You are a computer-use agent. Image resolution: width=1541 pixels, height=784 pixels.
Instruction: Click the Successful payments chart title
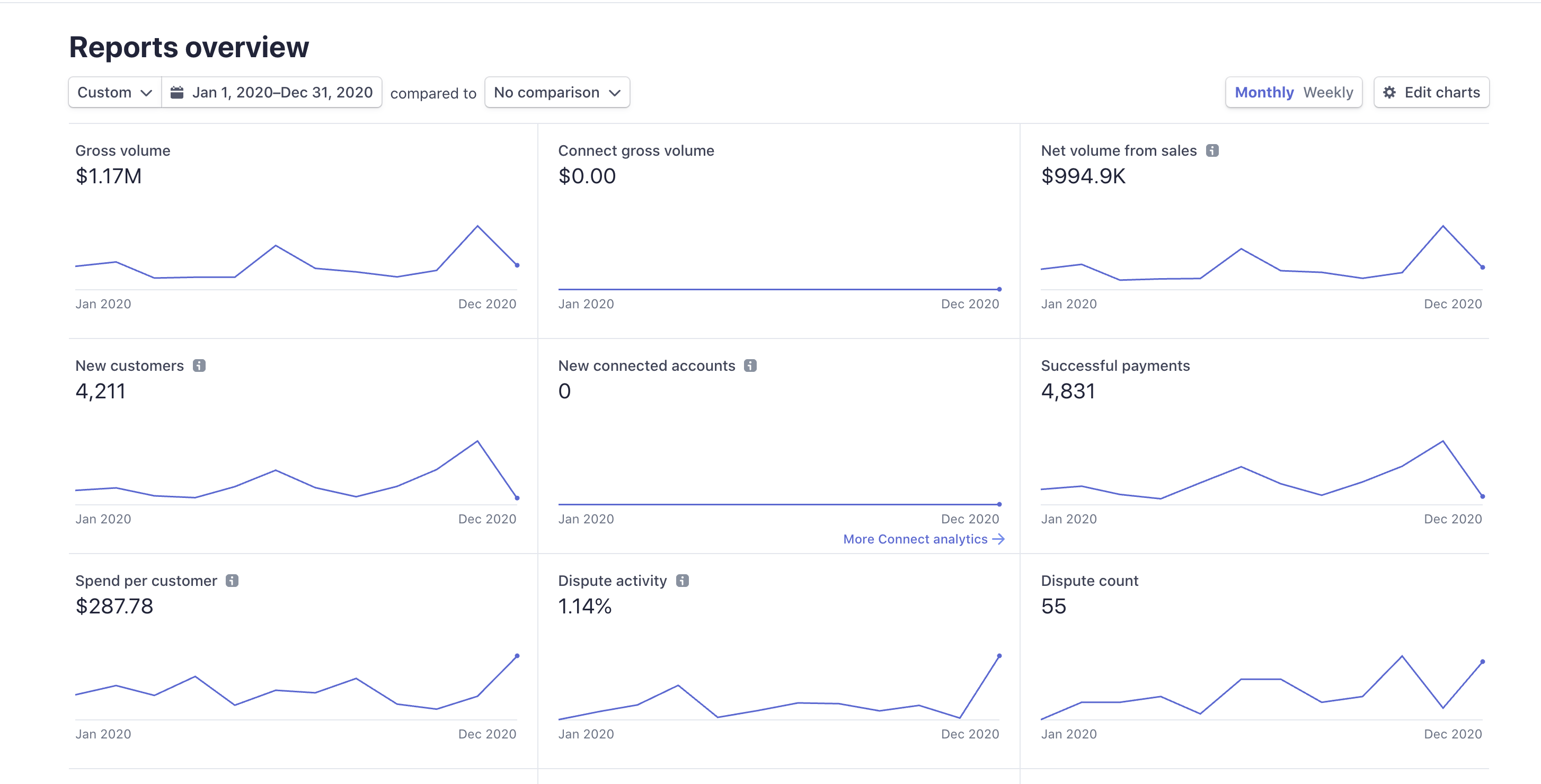click(1115, 366)
